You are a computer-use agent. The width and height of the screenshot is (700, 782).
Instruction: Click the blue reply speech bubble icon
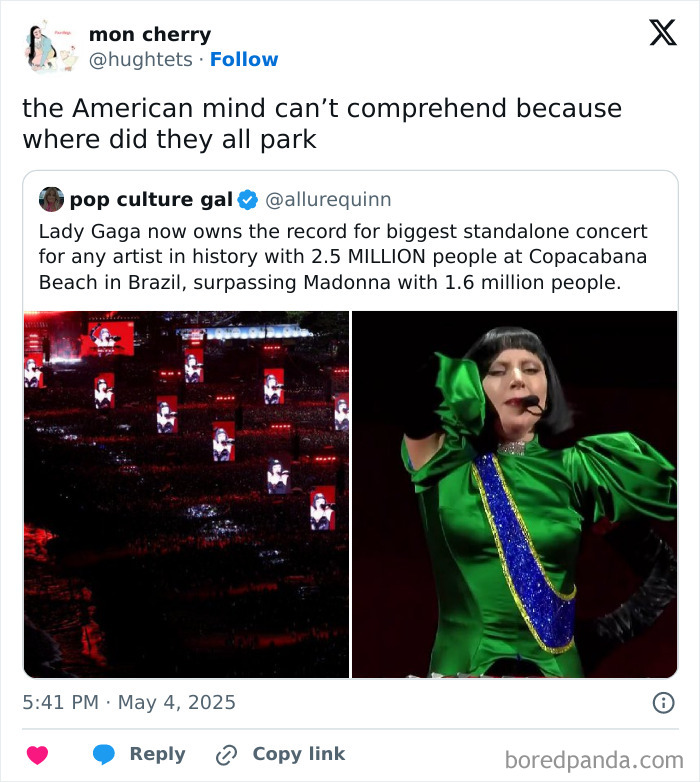[105, 755]
